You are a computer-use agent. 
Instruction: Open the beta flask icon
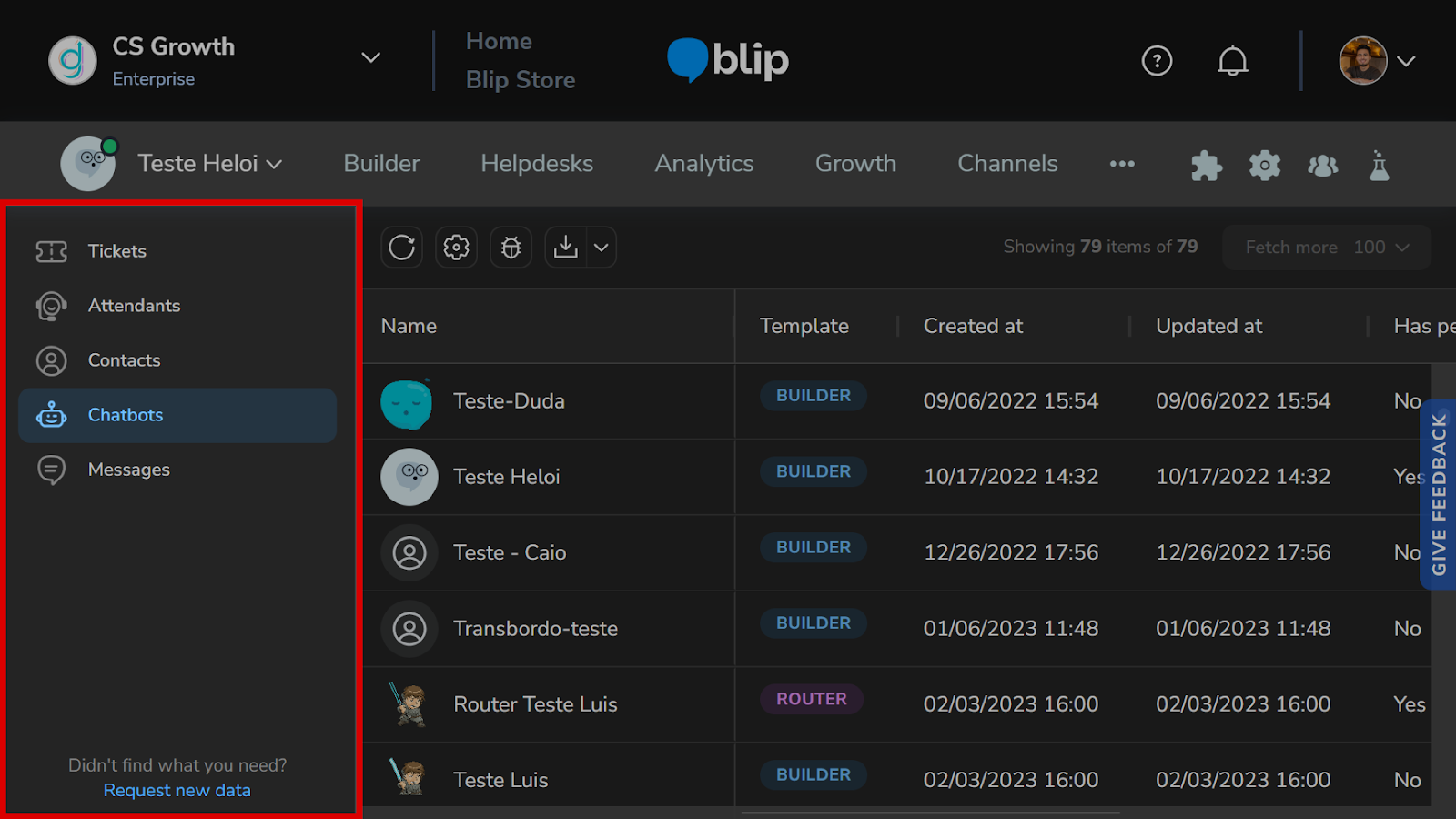[1380, 166]
